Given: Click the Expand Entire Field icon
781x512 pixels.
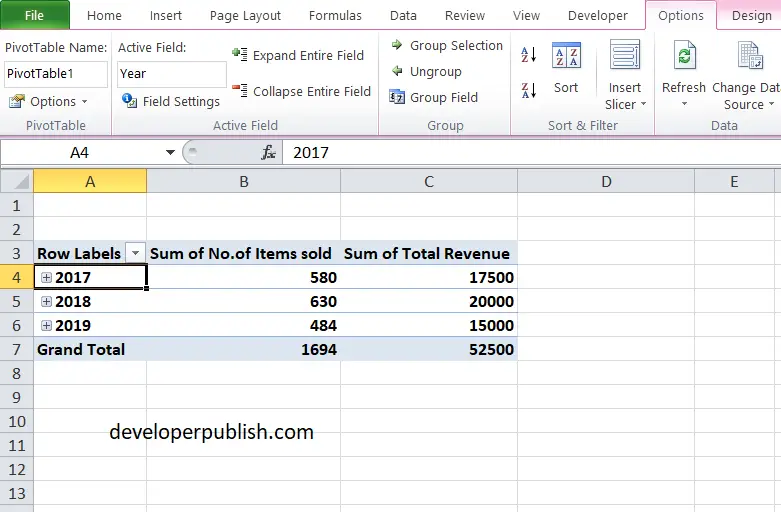Looking at the screenshot, I should [x=240, y=54].
